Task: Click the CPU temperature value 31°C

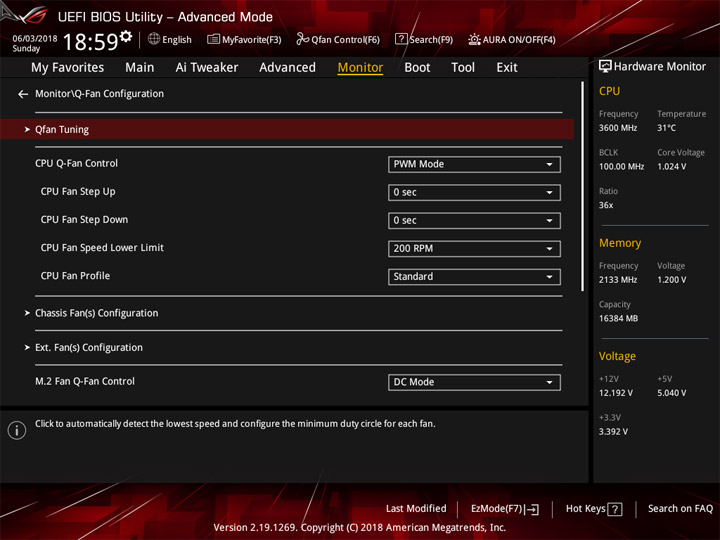Action: (666, 128)
